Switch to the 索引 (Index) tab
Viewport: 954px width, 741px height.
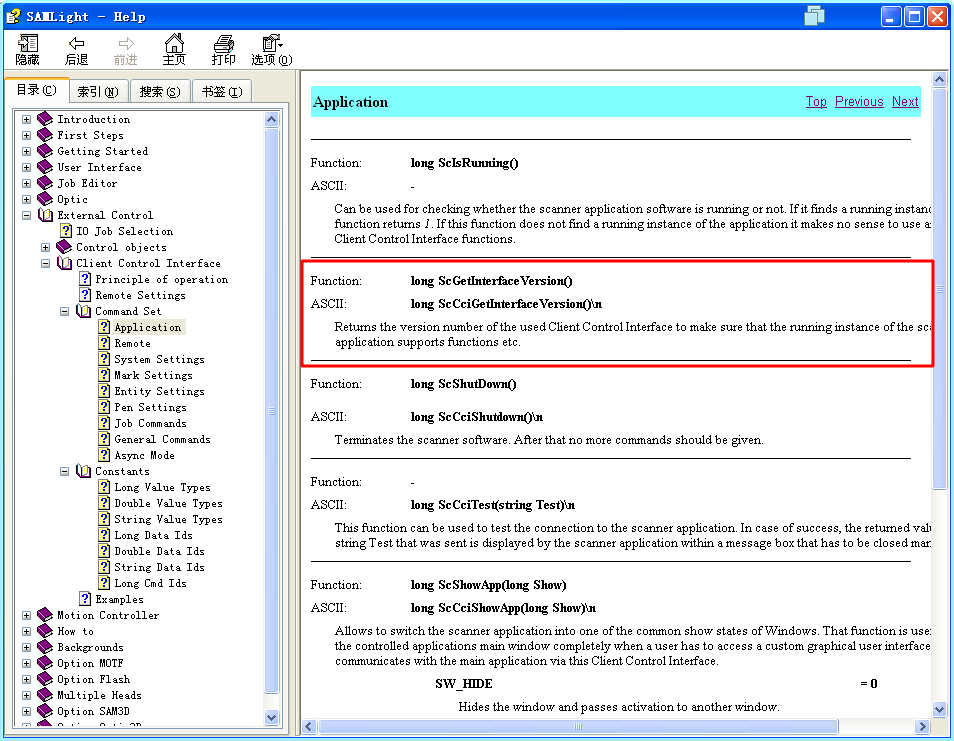pos(99,91)
